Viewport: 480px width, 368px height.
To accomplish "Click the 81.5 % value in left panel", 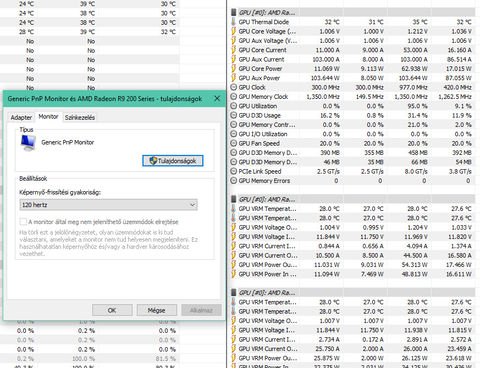I will 166,359.
